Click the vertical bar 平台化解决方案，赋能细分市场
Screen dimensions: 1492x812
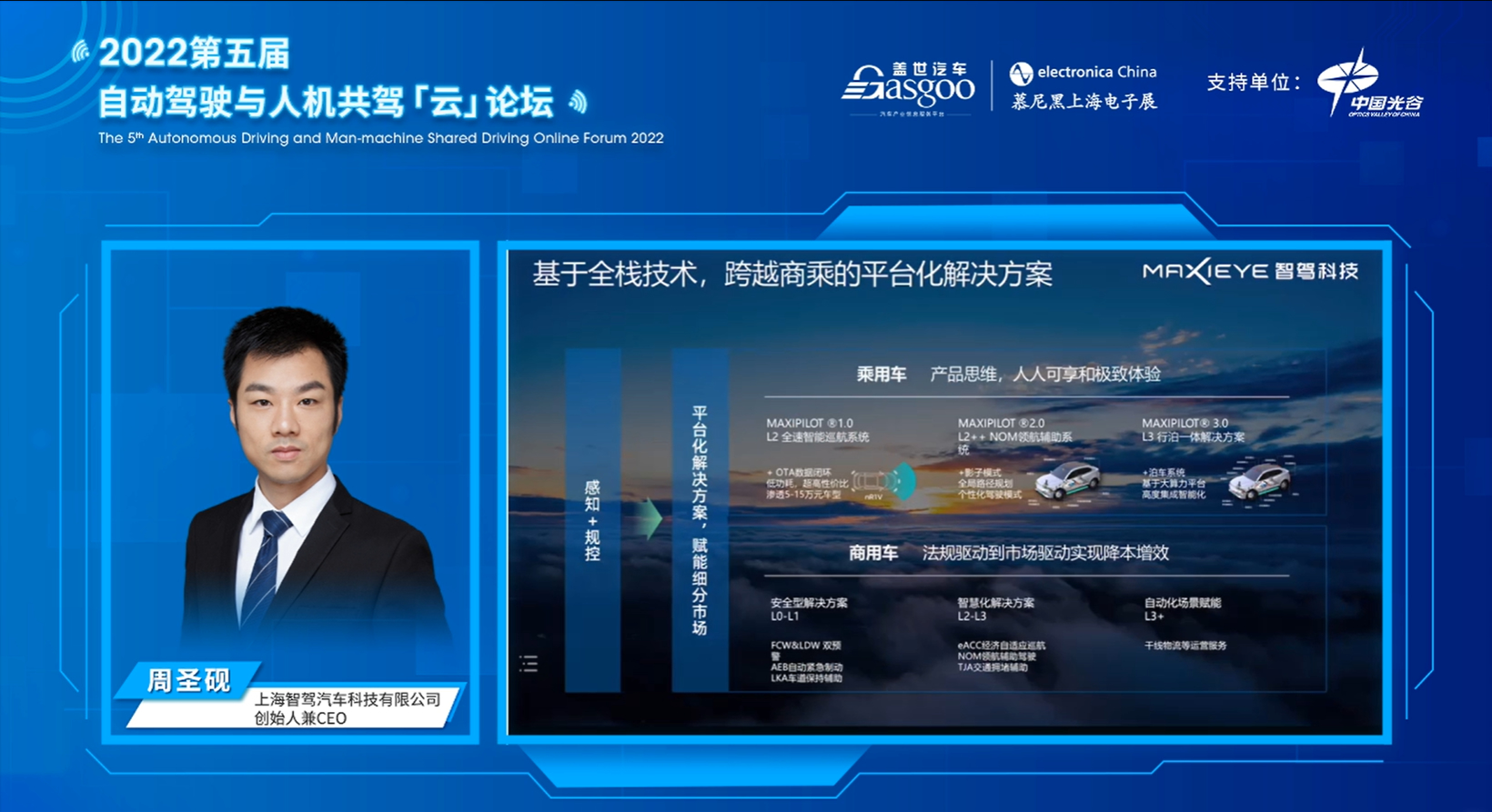tap(700, 519)
